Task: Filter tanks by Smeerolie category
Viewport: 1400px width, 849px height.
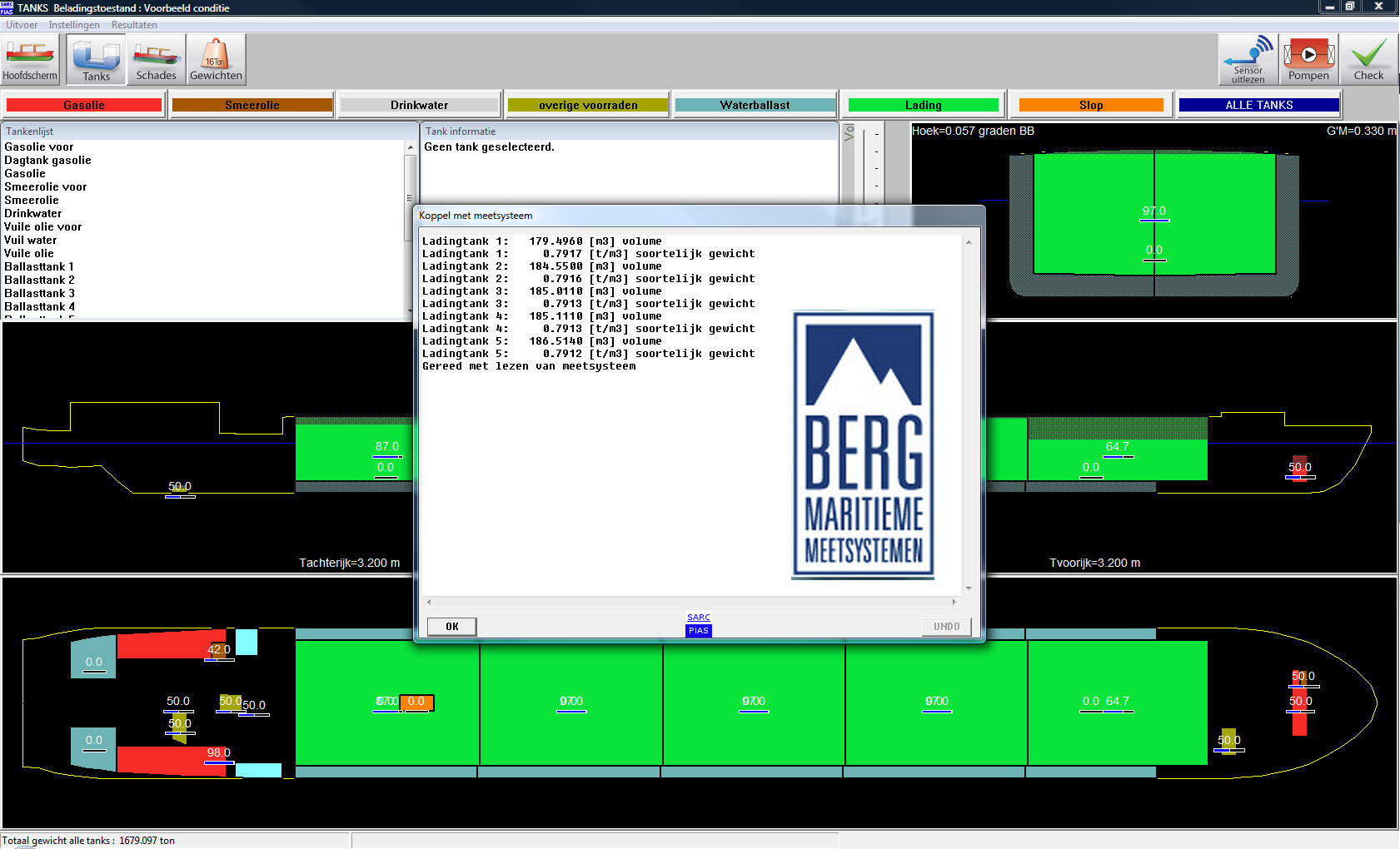Action: [x=252, y=105]
